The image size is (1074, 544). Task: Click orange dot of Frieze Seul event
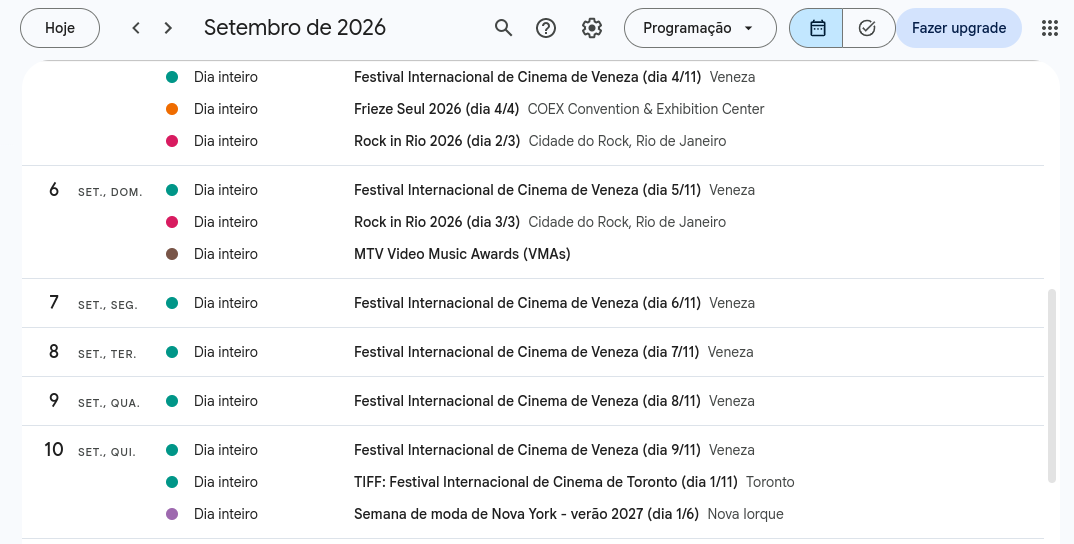(x=172, y=109)
